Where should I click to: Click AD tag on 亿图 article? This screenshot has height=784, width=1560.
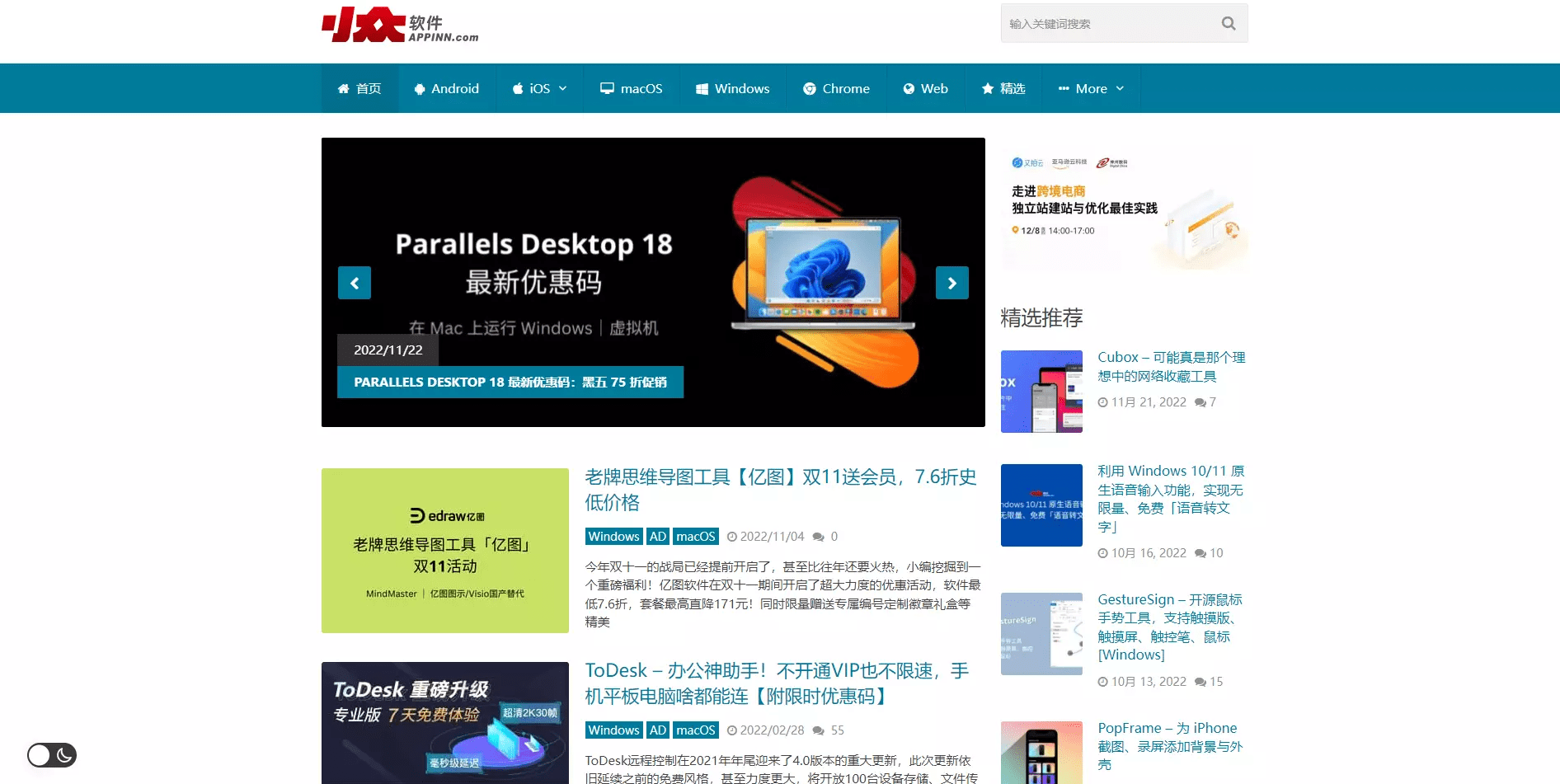pos(658,537)
